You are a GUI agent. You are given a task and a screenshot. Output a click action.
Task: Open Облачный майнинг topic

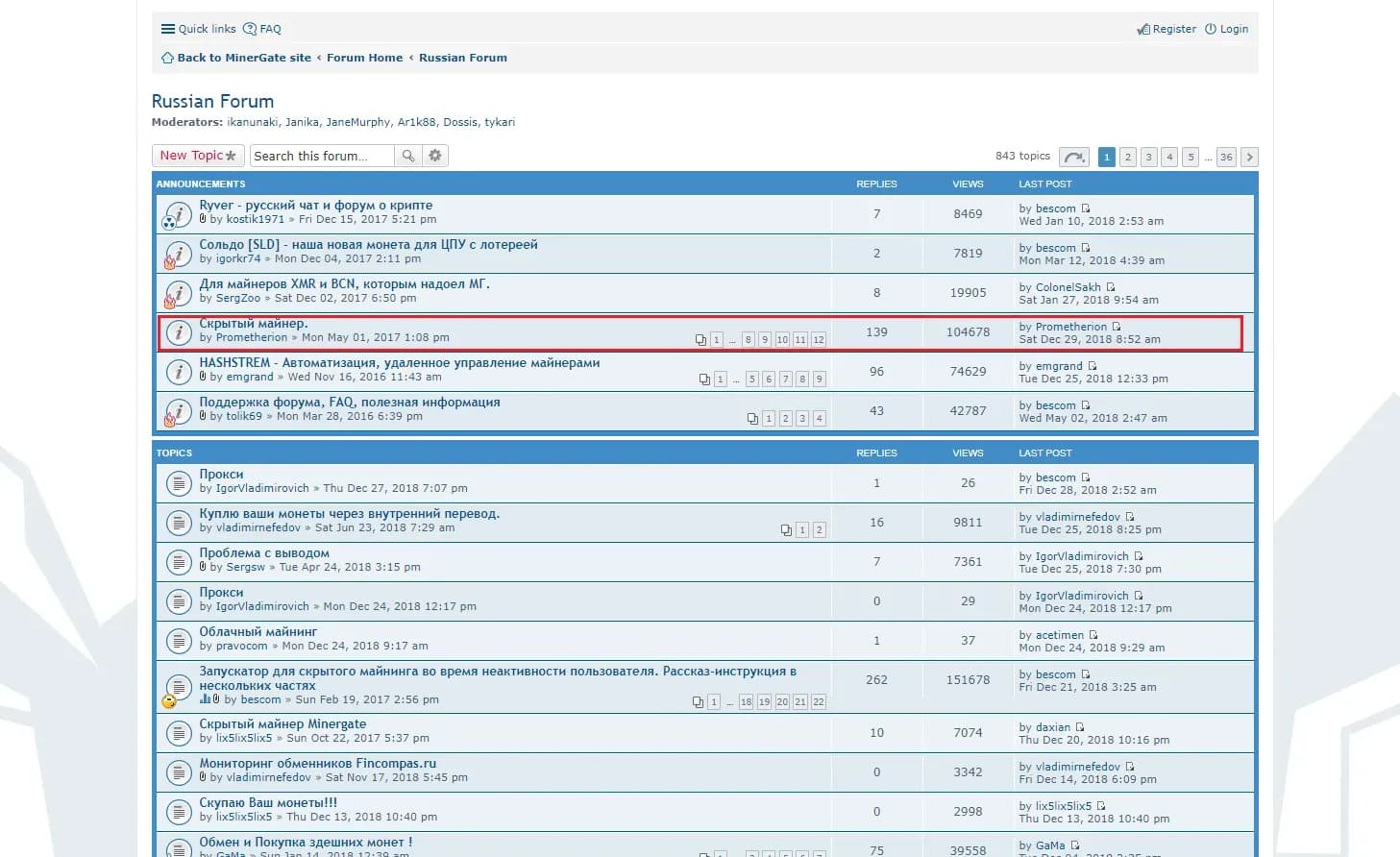click(258, 632)
